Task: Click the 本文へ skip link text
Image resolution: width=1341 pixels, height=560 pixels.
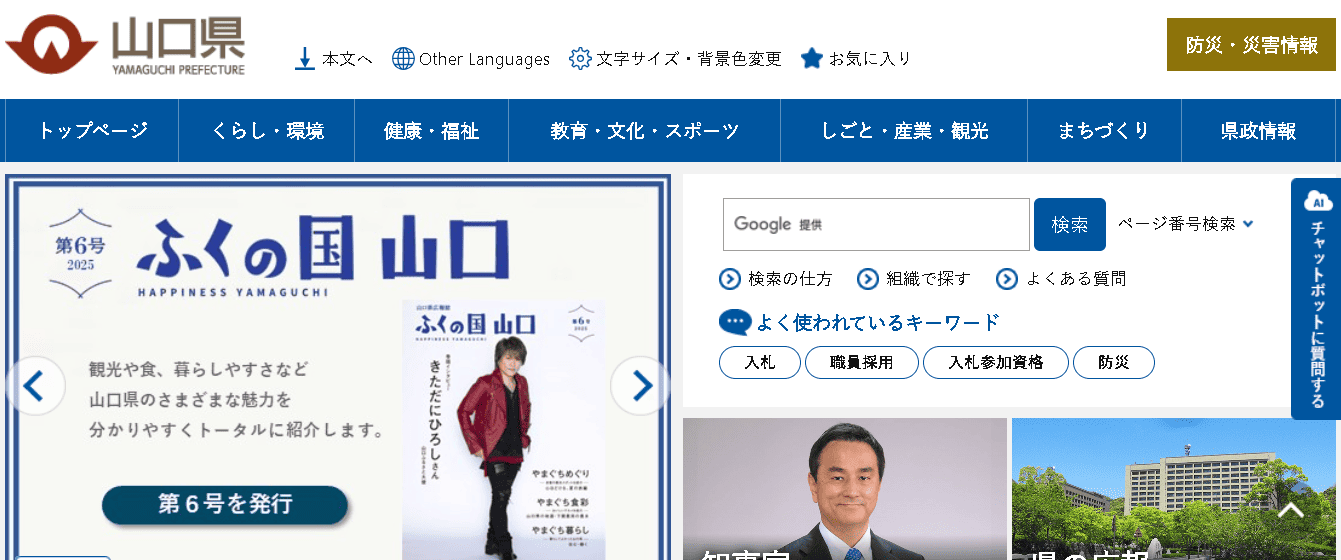Action: [347, 59]
